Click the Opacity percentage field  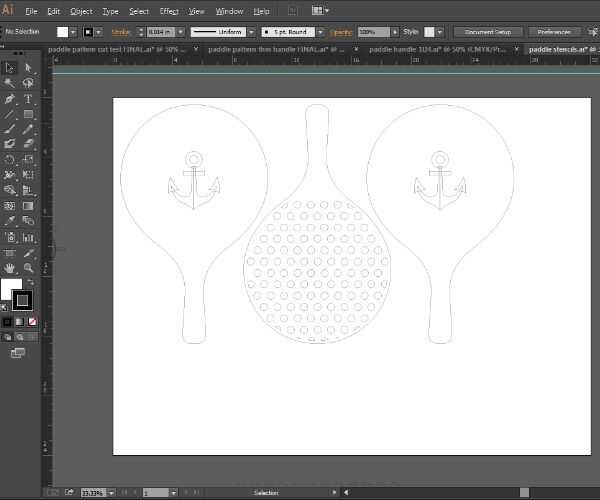[x=368, y=32]
